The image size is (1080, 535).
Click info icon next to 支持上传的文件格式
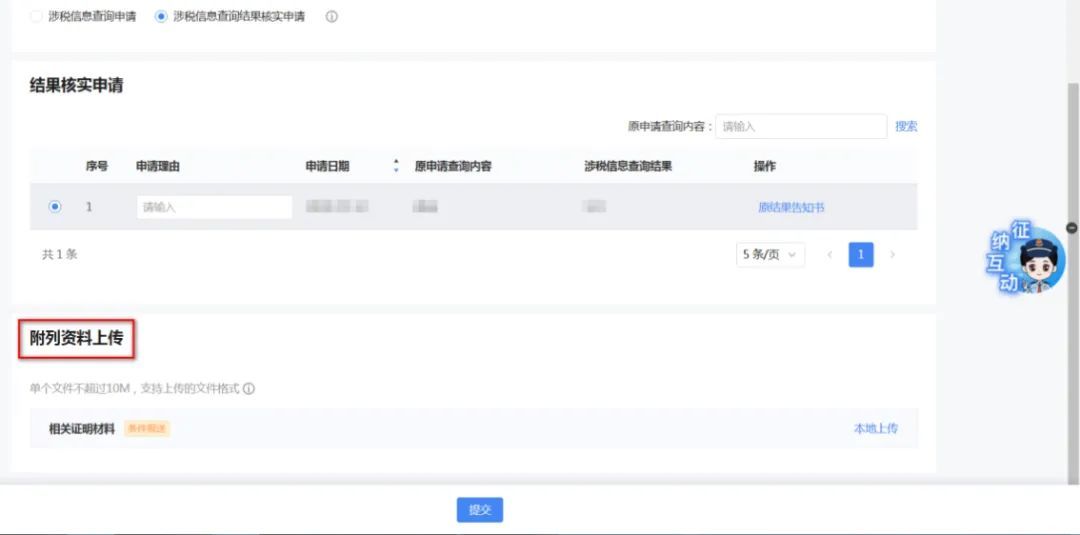pyautogui.click(x=249, y=389)
